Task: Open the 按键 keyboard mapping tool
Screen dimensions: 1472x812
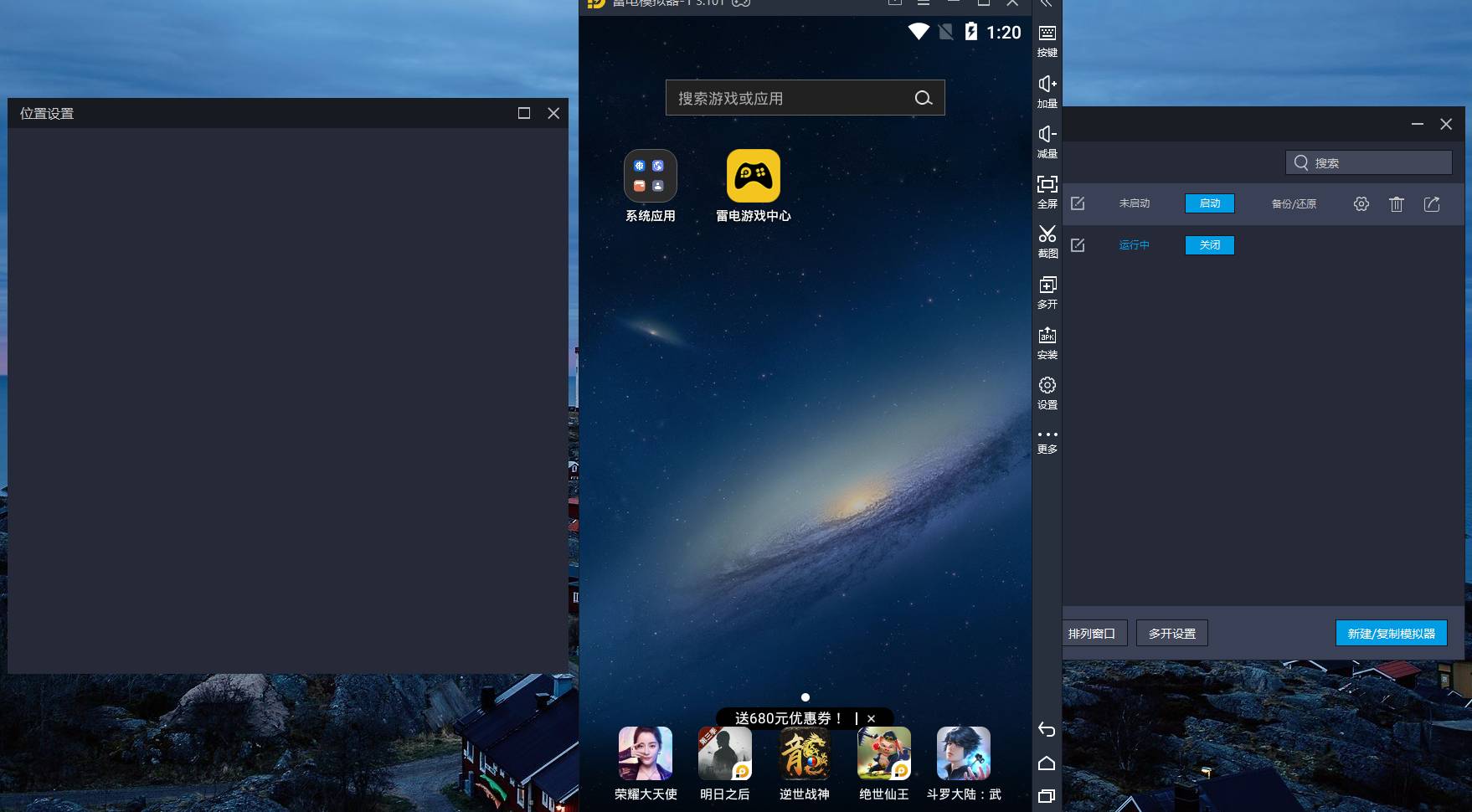Action: [x=1047, y=40]
